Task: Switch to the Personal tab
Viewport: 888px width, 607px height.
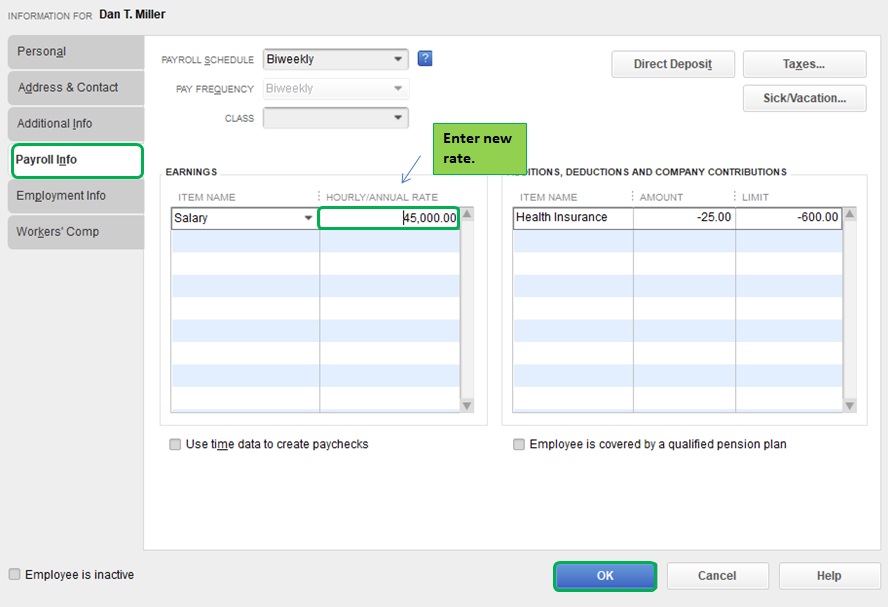Action: click(x=76, y=51)
